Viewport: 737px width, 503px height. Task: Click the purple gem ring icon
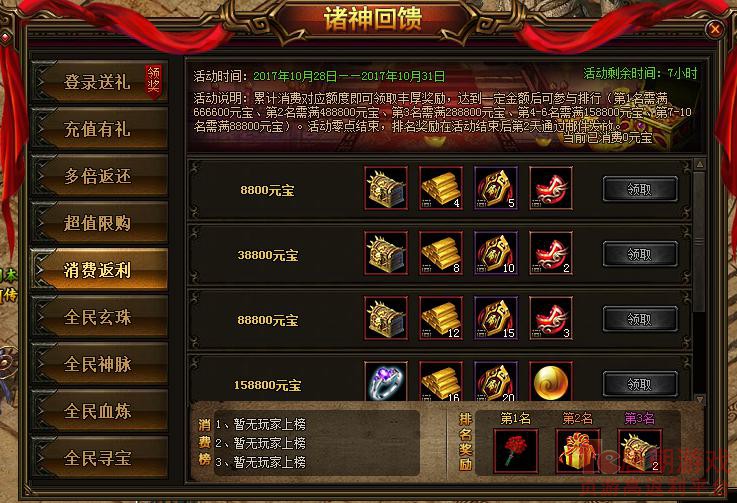(x=386, y=381)
